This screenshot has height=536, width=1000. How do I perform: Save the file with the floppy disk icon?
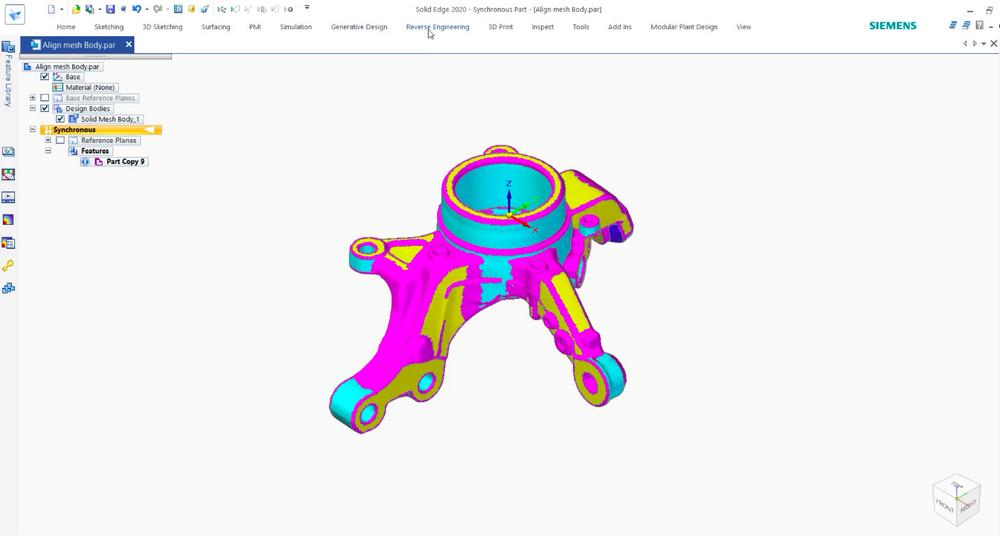tap(110, 9)
